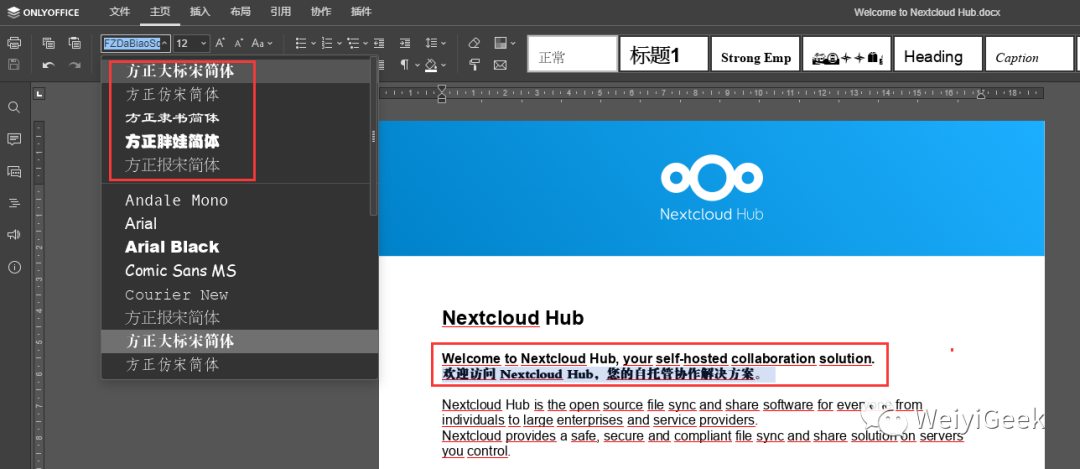
Task: Choose Arial Black from the font list
Action: click(x=236, y=247)
